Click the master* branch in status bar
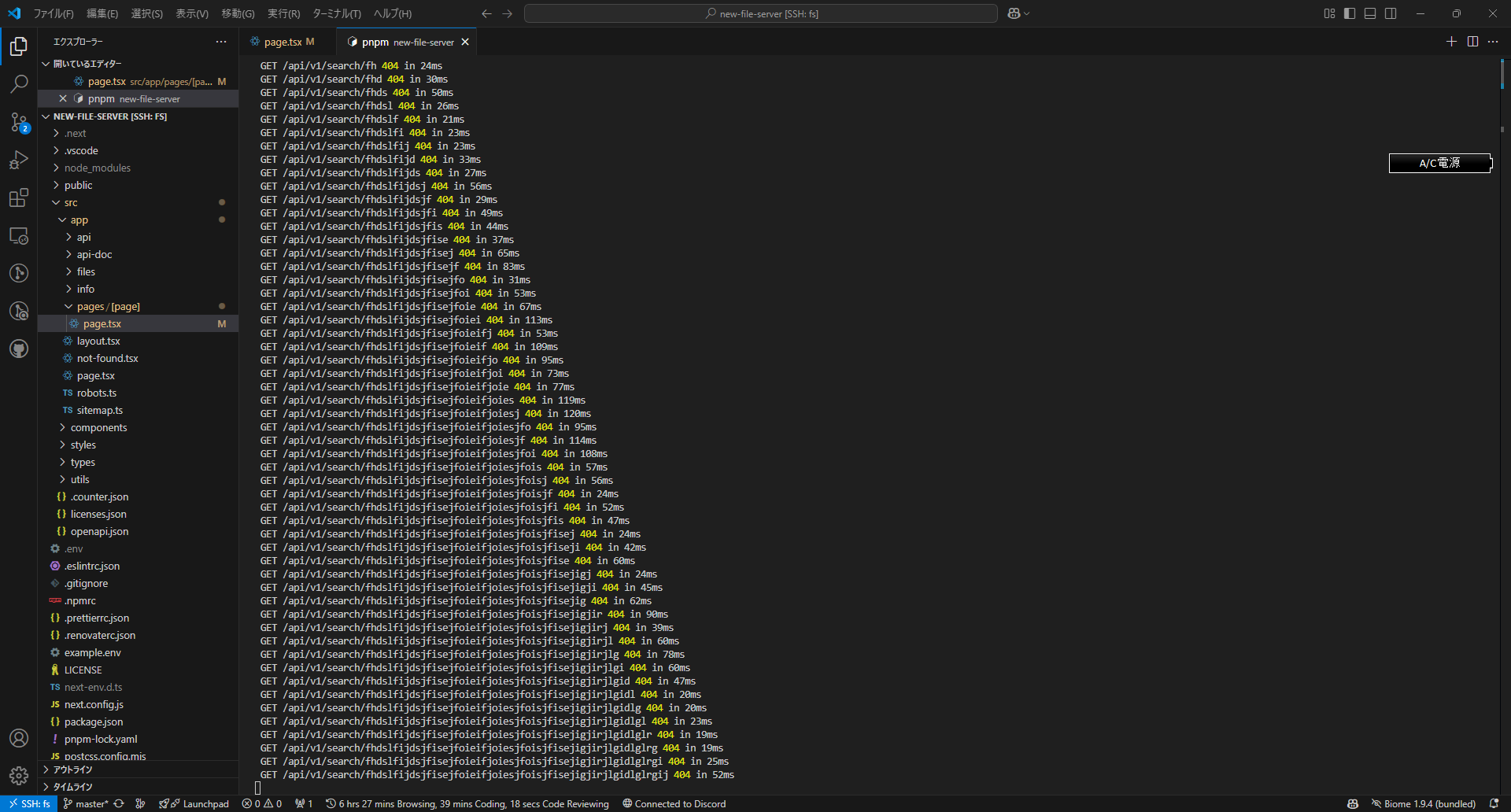 (x=86, y=803)
